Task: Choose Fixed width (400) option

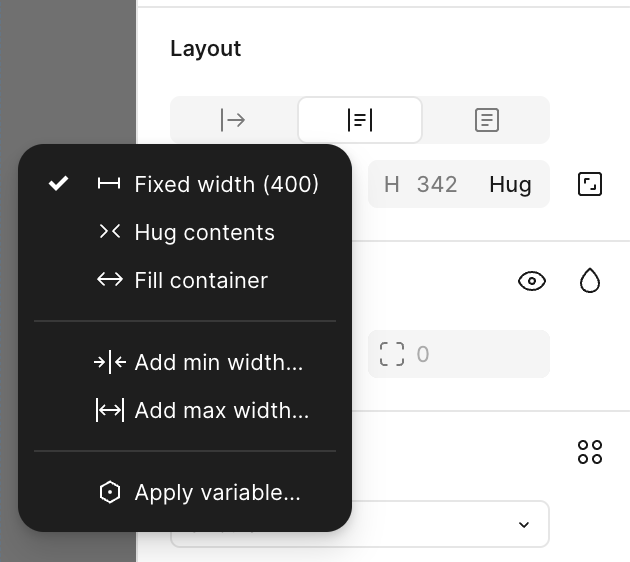Action: (x=226, y=184)
